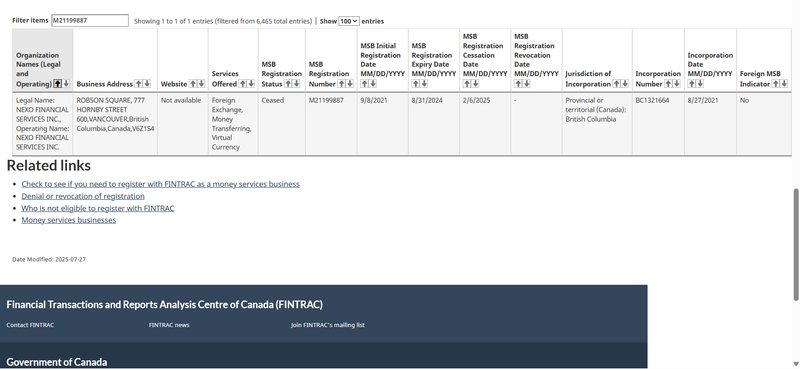The image size is (800, 369).
Task: Sort Services Offered descending arrow
Action: point(251,84)
